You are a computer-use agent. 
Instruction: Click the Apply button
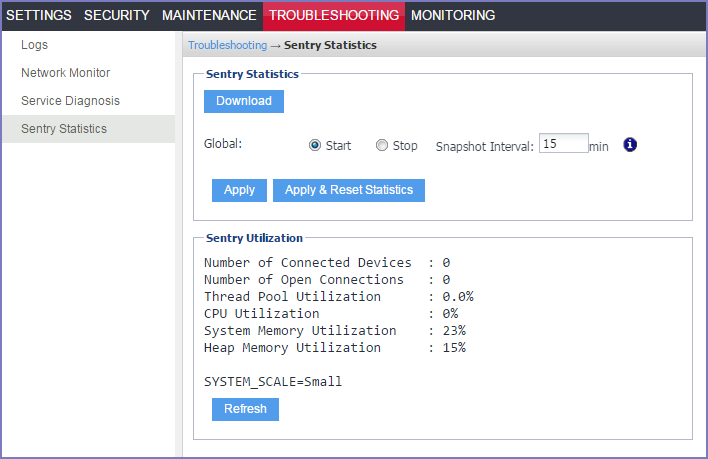239,190
